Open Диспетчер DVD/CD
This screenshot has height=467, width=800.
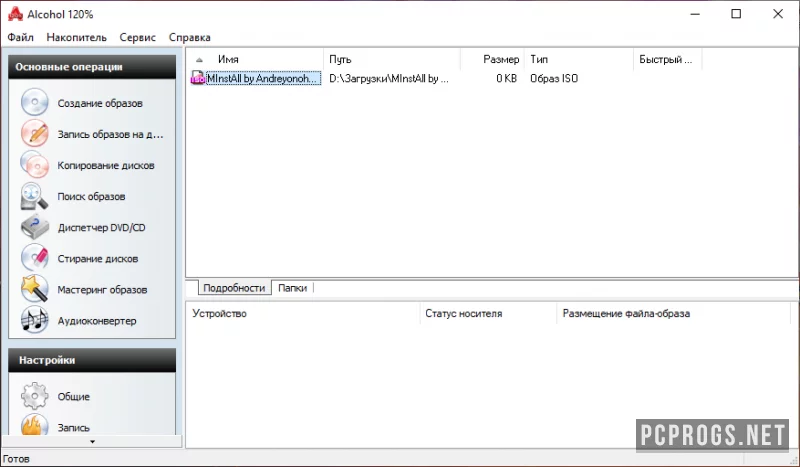point(102,228)
